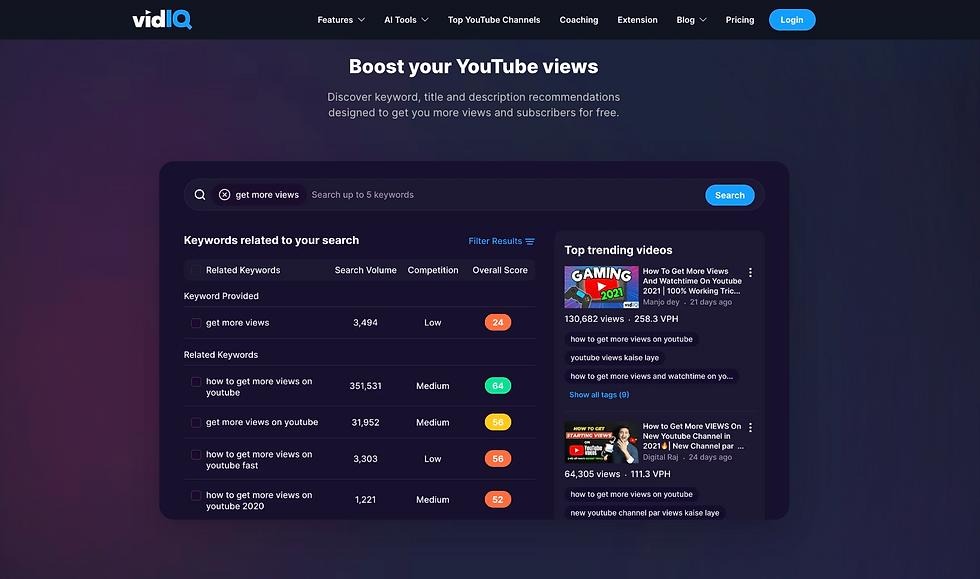Click the channel name Digital Raj
The height and width of the screenshot is (579, 980).
point(660,457)
